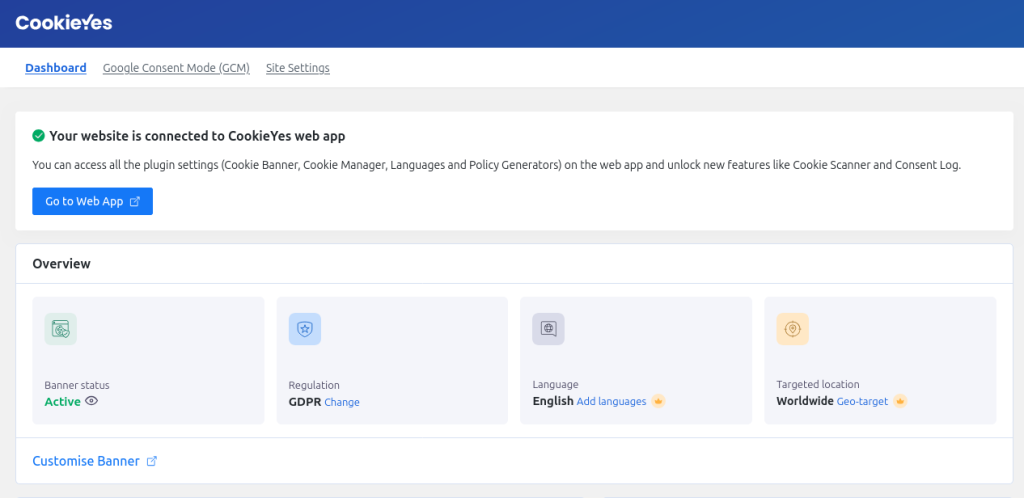Click the Targeted location pin icon
This screenshot has height=498, width=1024.
pos(793,329)
